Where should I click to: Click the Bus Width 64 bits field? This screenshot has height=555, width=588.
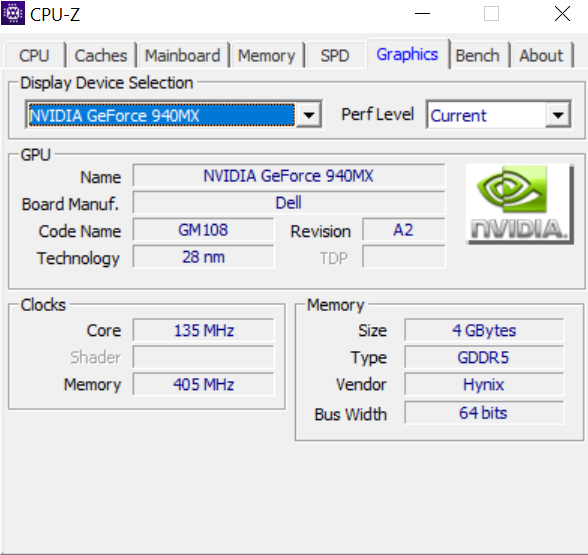tap(484, 412)
